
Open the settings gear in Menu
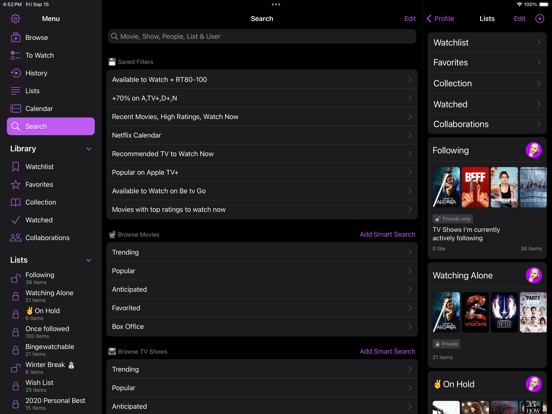pyautogui.click(x=15, y=19)
